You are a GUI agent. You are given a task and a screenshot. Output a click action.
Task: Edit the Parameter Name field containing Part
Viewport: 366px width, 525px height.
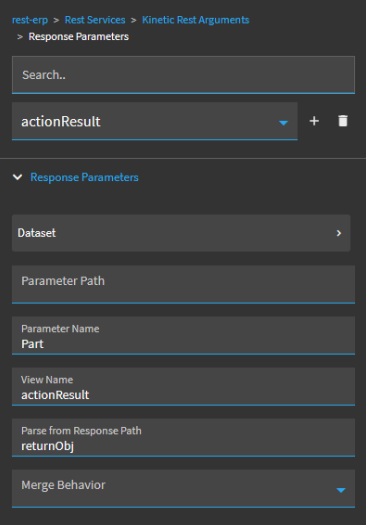tap(183, 335)
